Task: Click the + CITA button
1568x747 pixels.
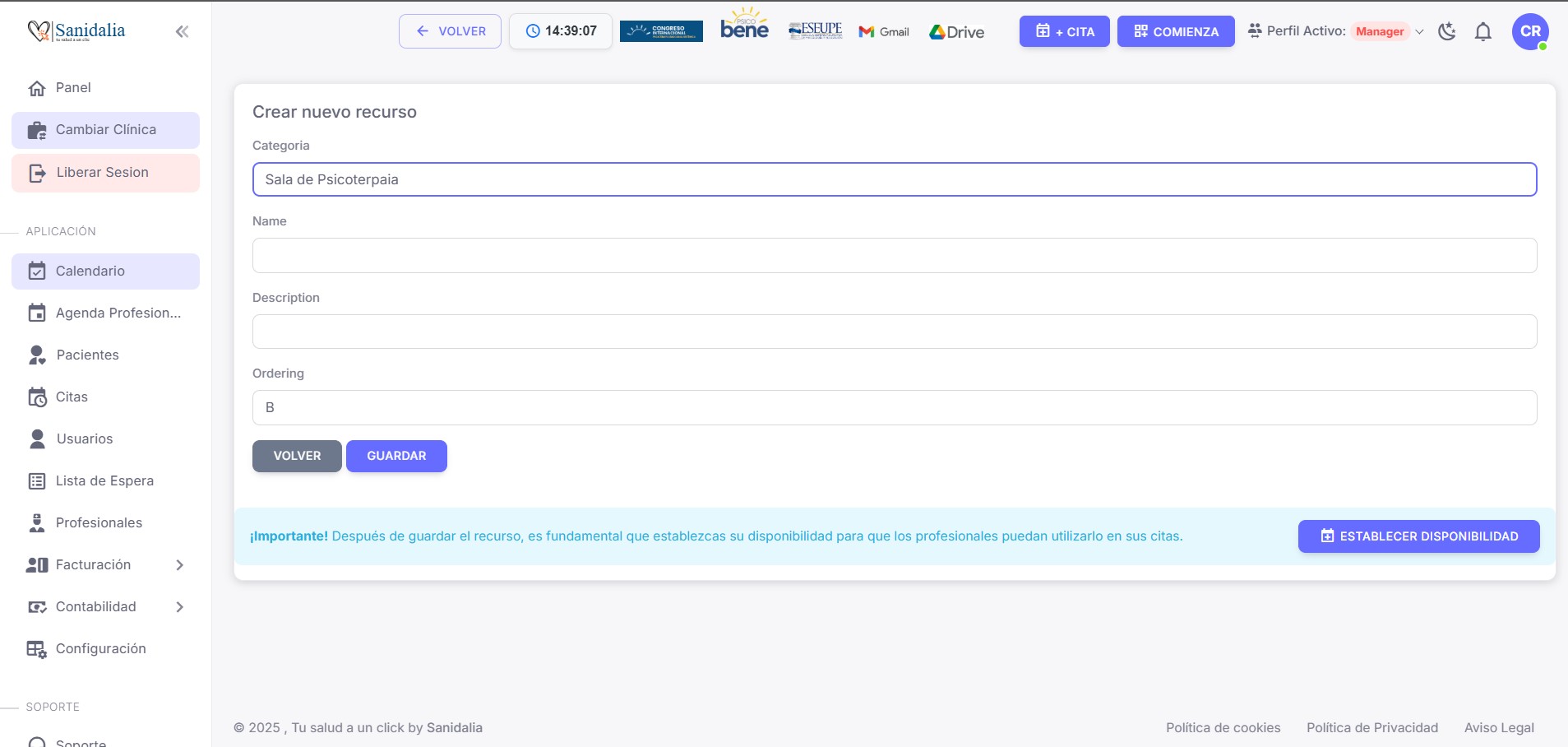Action: coord(1064,31)
